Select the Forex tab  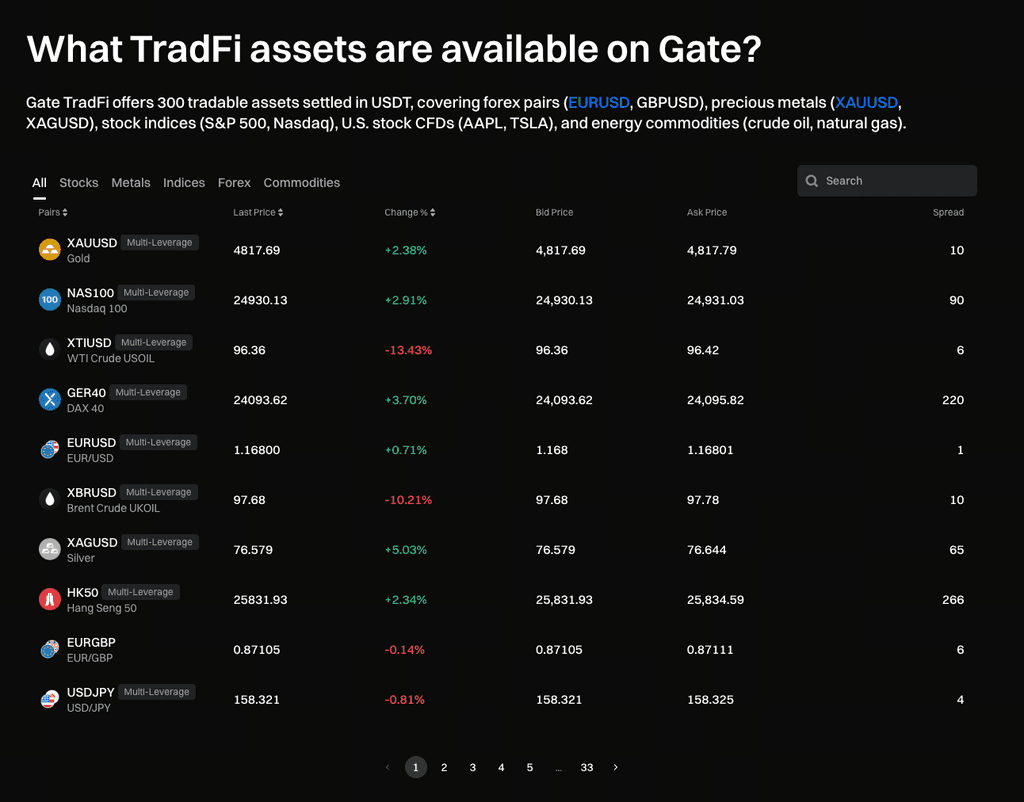pyautogui.click(x=234, y=183)
